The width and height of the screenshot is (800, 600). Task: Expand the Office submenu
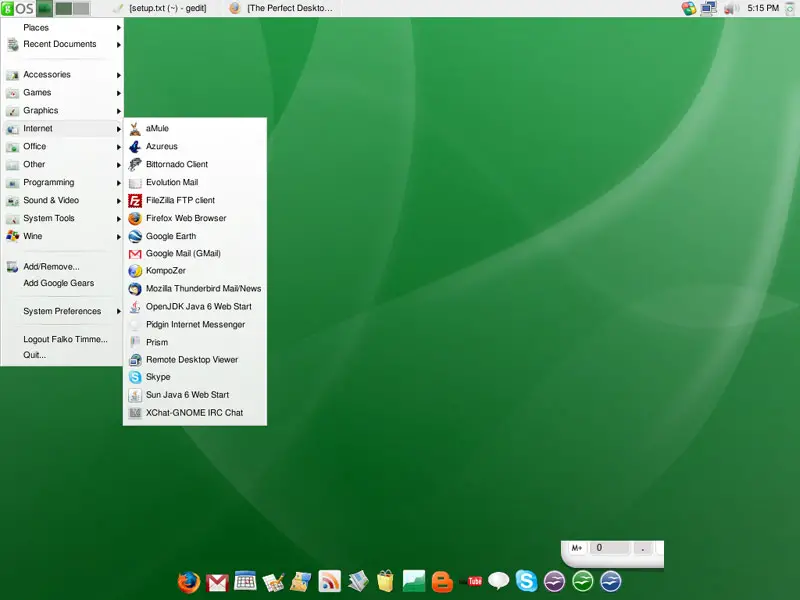63,146
